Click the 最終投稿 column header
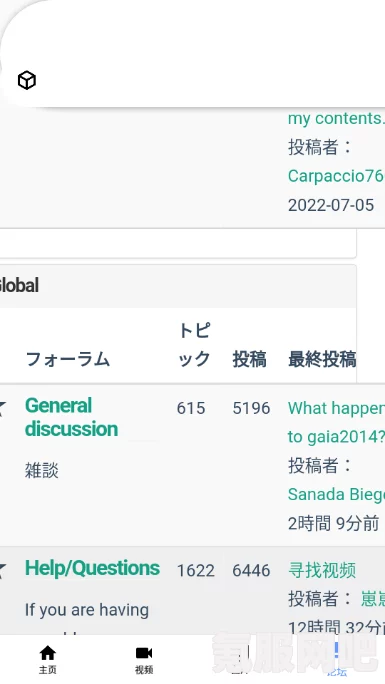 click(322, 359)
